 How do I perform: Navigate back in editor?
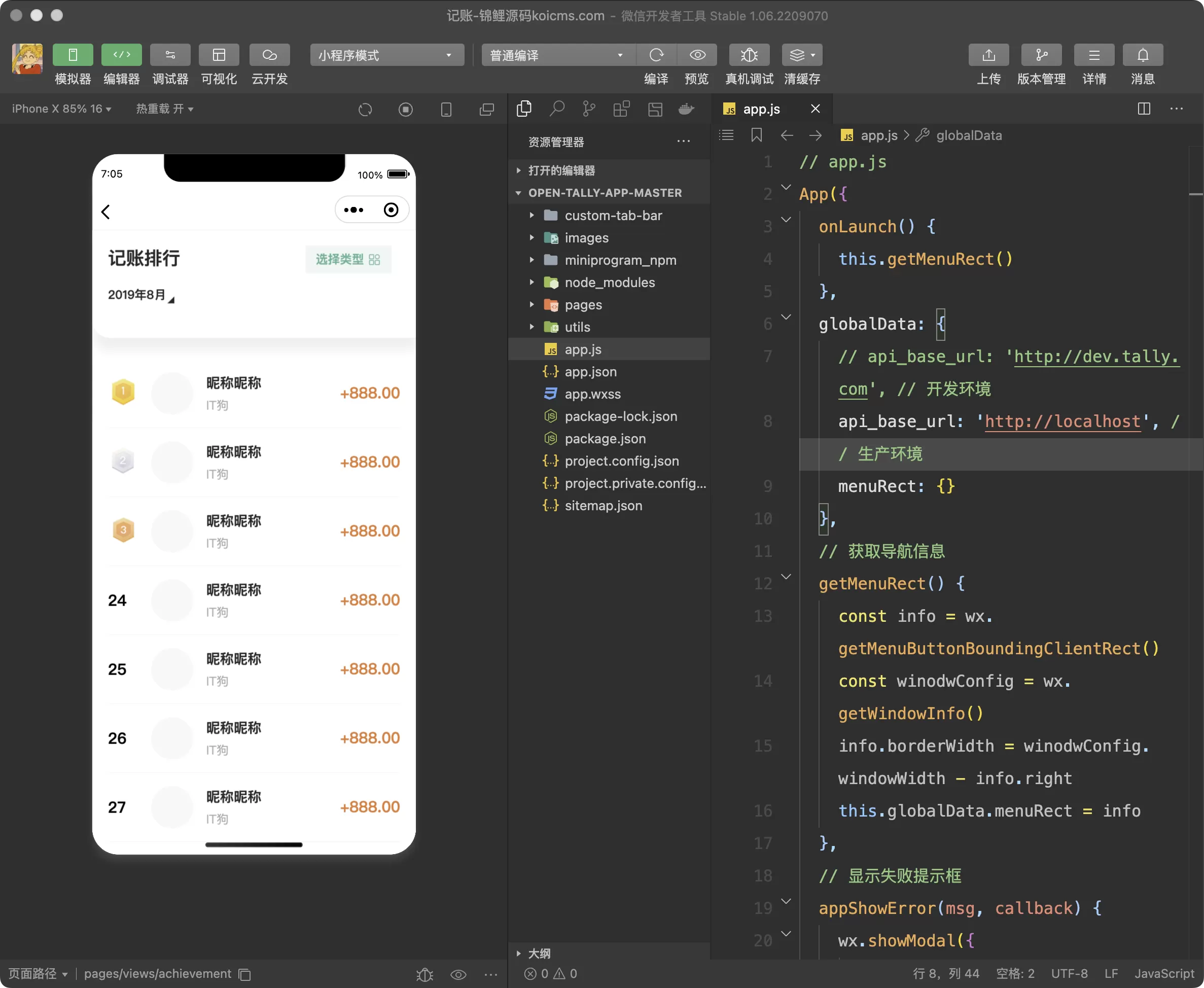(787, 135)
